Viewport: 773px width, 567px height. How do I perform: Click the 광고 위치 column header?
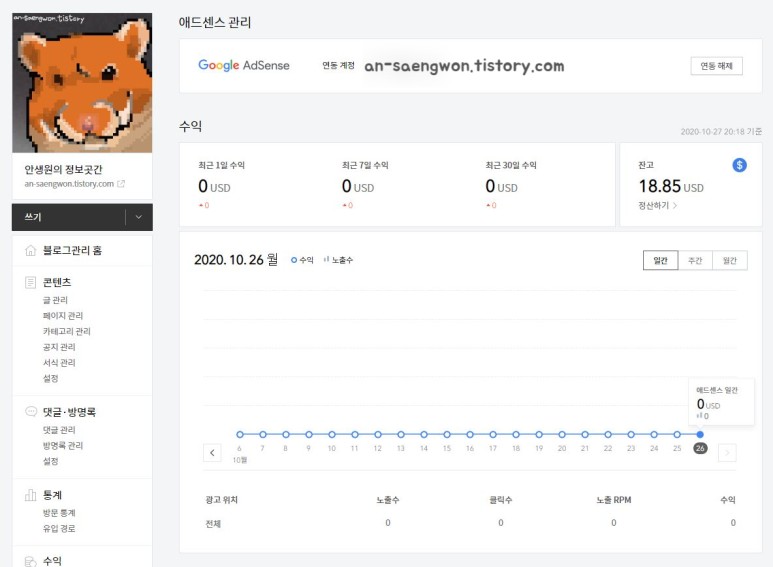pyautogui.click(x=221, y=500)
